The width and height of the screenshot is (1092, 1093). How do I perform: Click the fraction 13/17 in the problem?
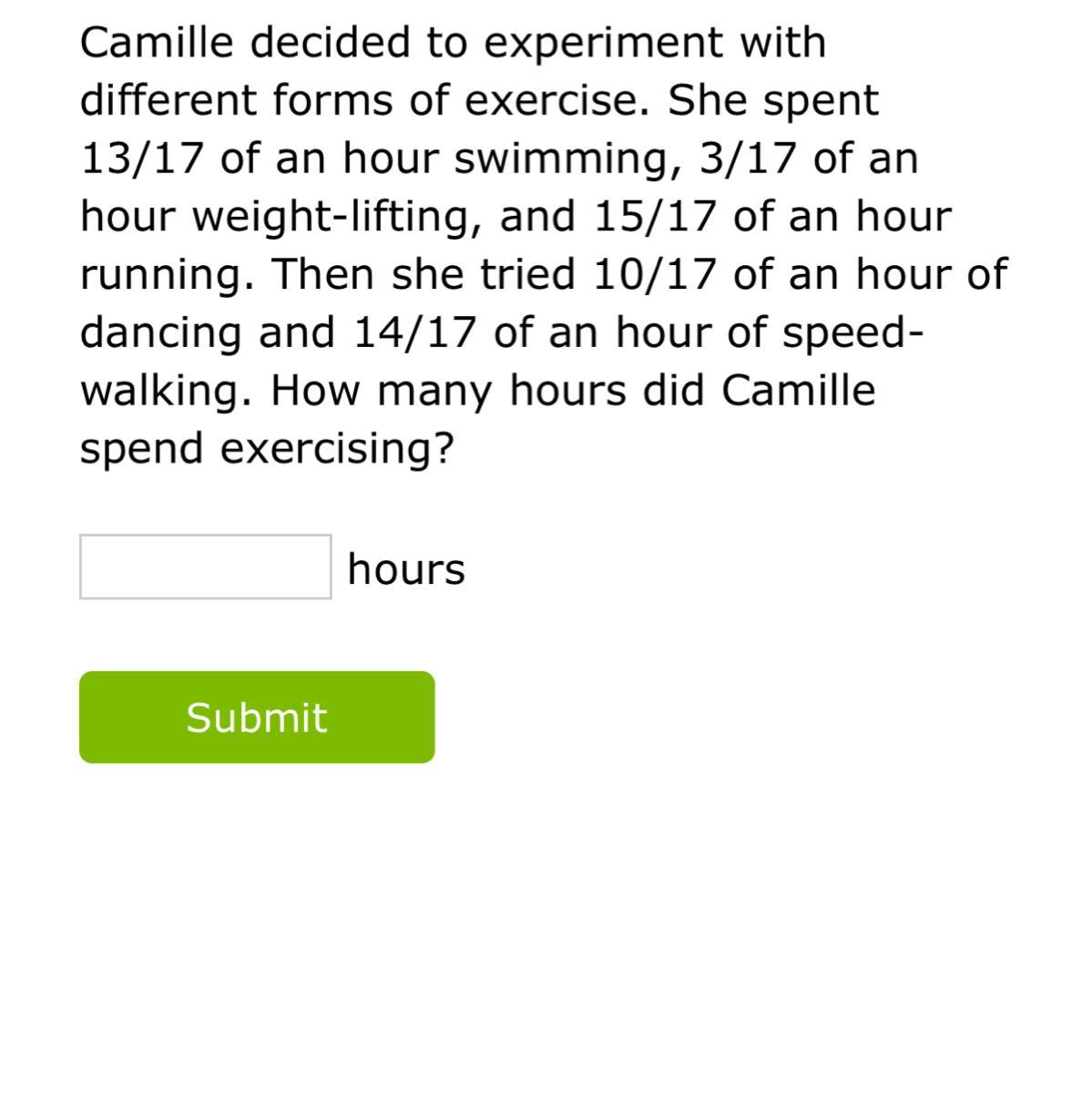click(x=140, y=158)
